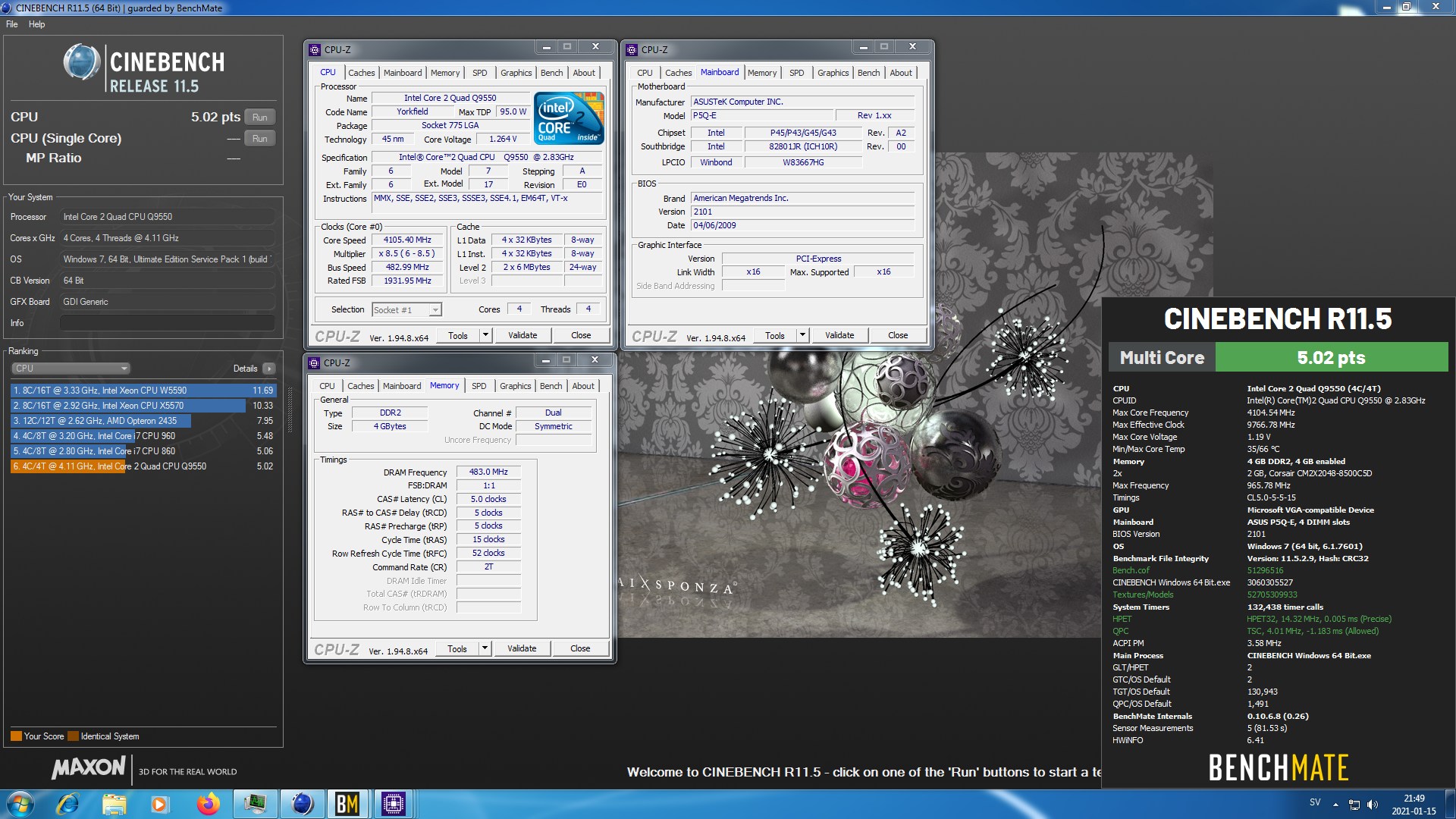Click CPU-Z icon in Mainboard window title

pyautogui.click(x=632, y=50)
